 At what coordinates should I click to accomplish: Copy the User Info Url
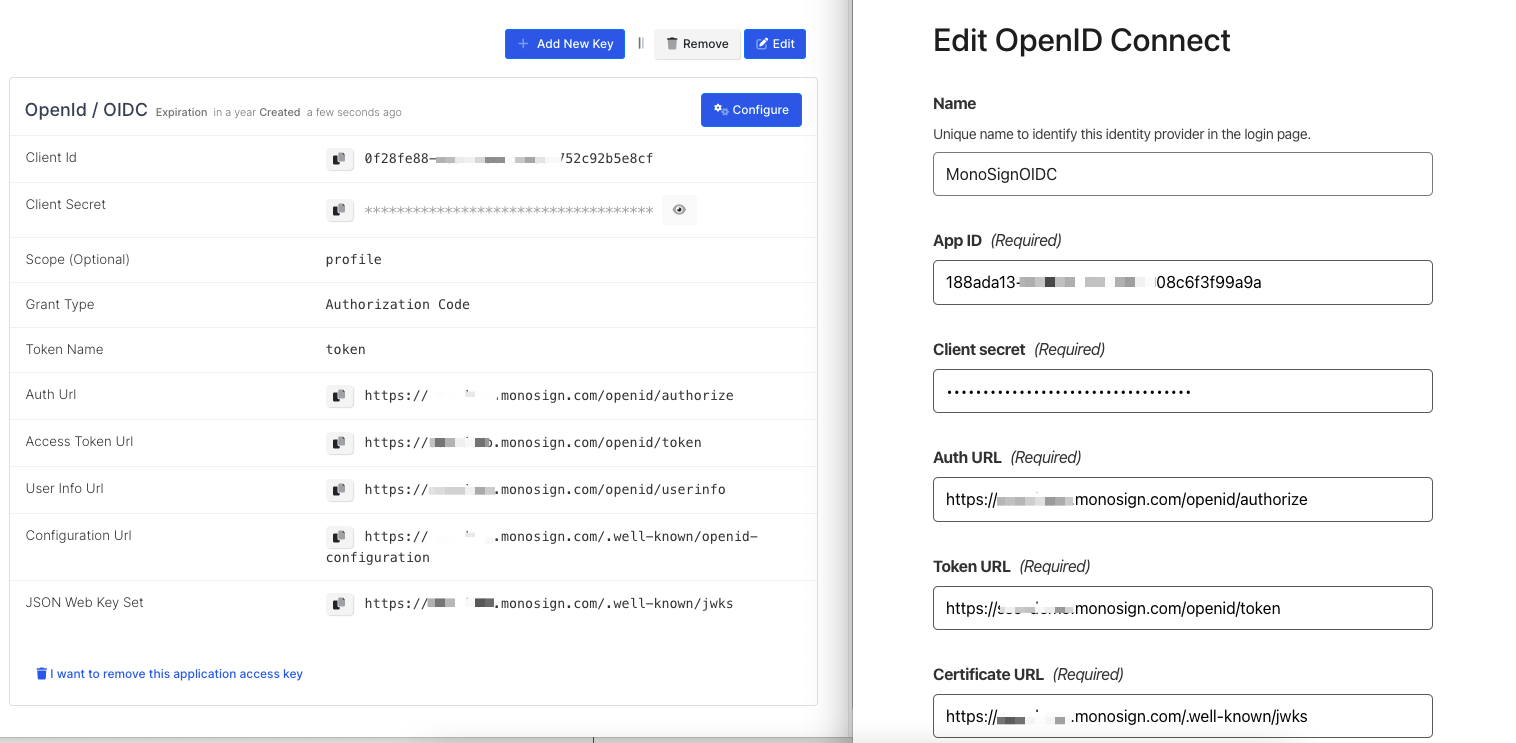tap(340, 490)
